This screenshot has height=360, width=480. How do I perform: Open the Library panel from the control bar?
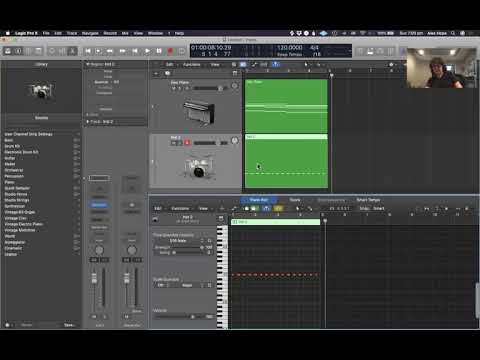point(8,51)
